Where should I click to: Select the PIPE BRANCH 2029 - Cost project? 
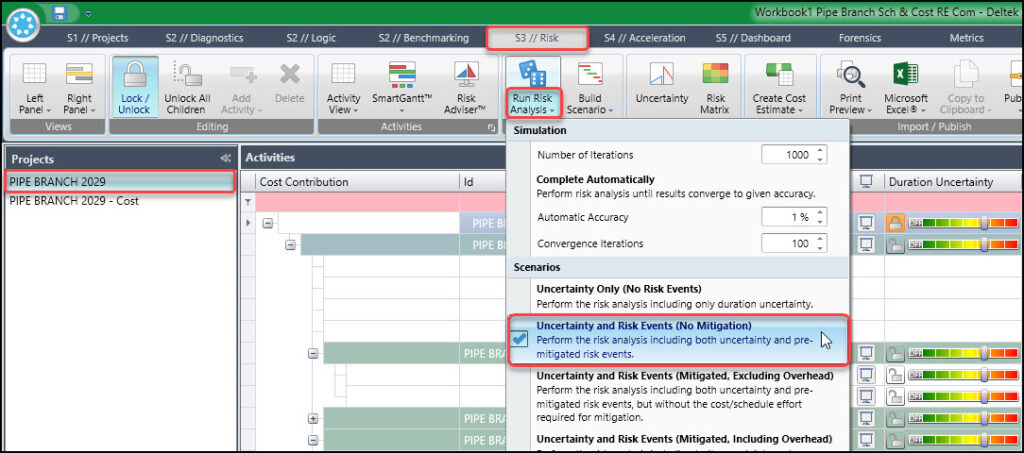click(120, 201)
